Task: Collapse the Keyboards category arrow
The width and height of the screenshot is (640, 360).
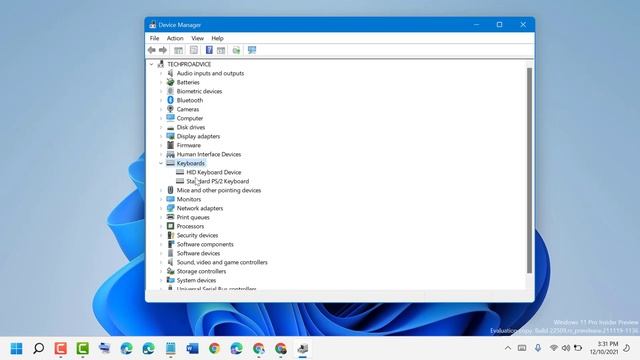Action: point(161,163)
